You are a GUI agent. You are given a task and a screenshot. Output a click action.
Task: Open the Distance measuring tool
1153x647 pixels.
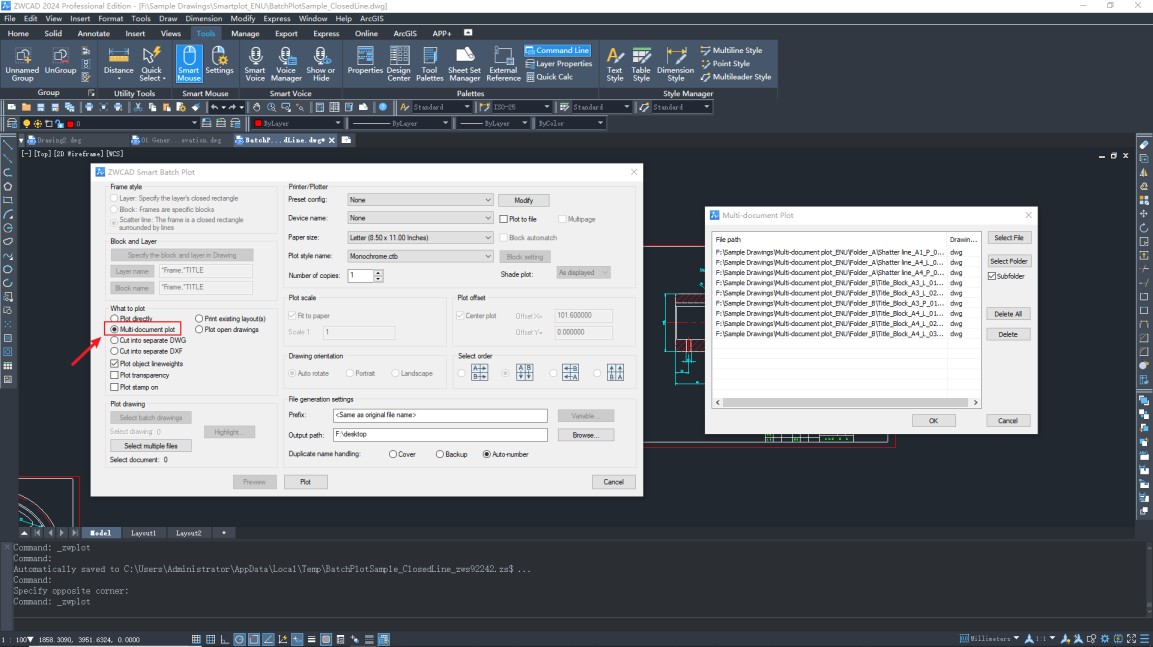coord(118,63)
